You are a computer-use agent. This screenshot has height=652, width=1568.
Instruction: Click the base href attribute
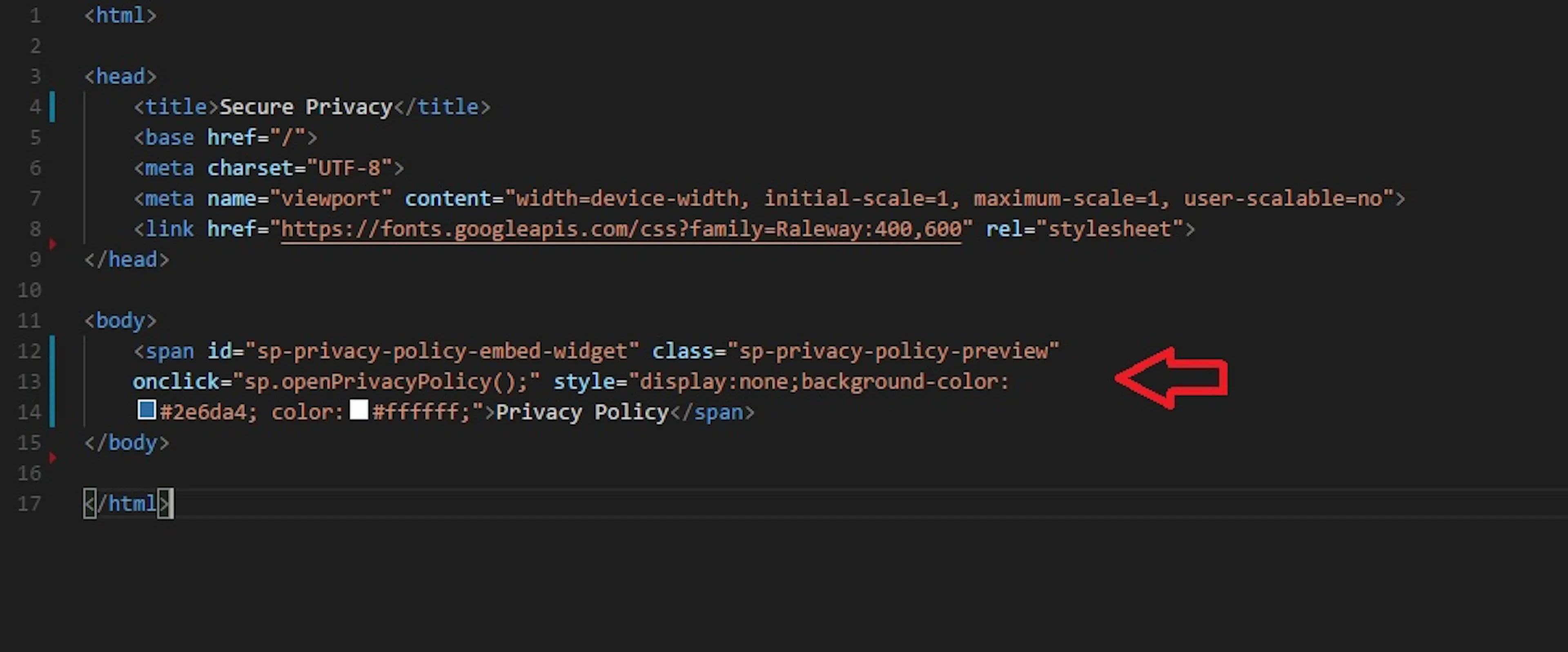231,138
